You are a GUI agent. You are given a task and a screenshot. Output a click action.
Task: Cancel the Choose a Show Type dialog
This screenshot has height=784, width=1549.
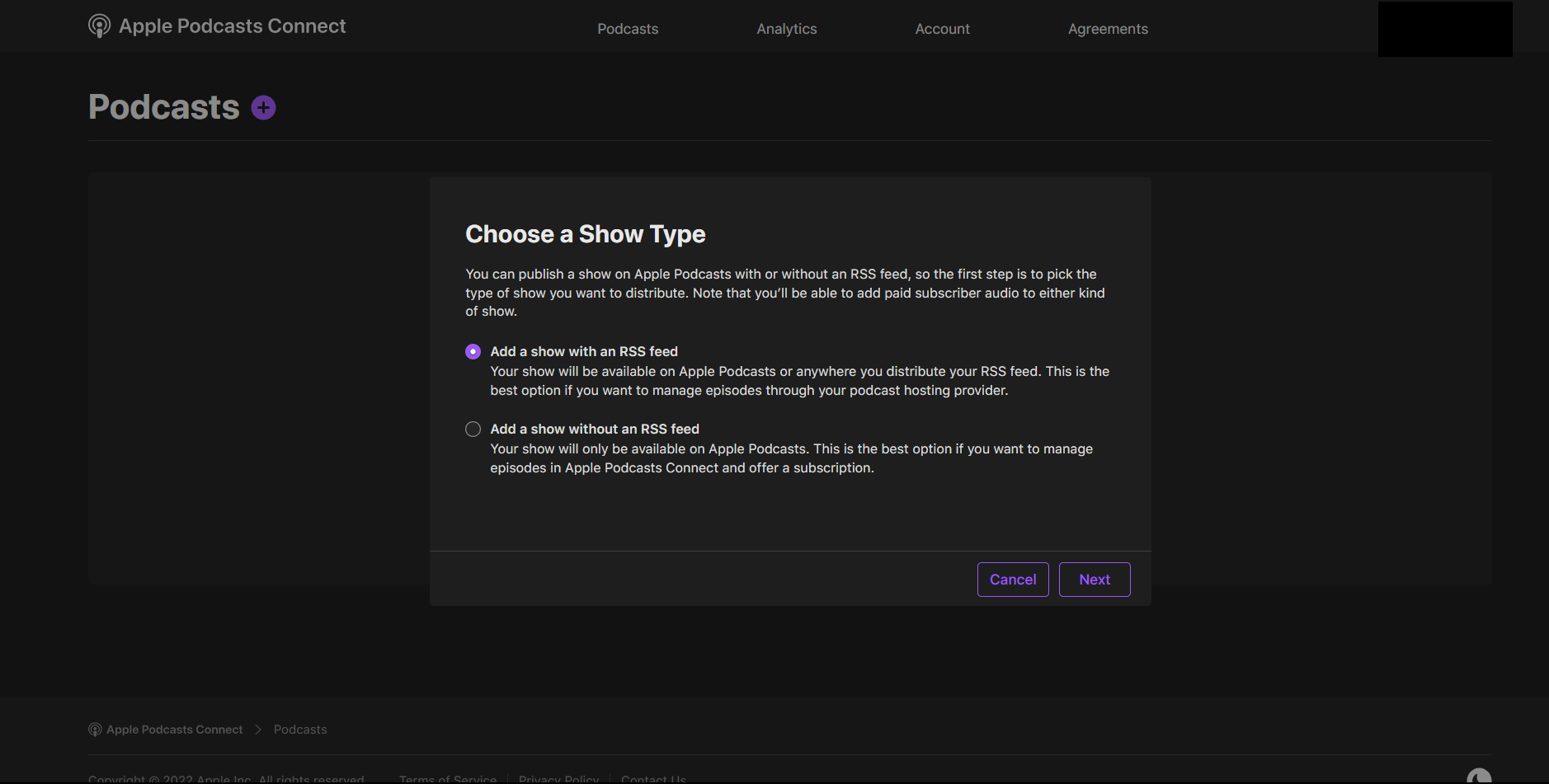point(1013,580)
